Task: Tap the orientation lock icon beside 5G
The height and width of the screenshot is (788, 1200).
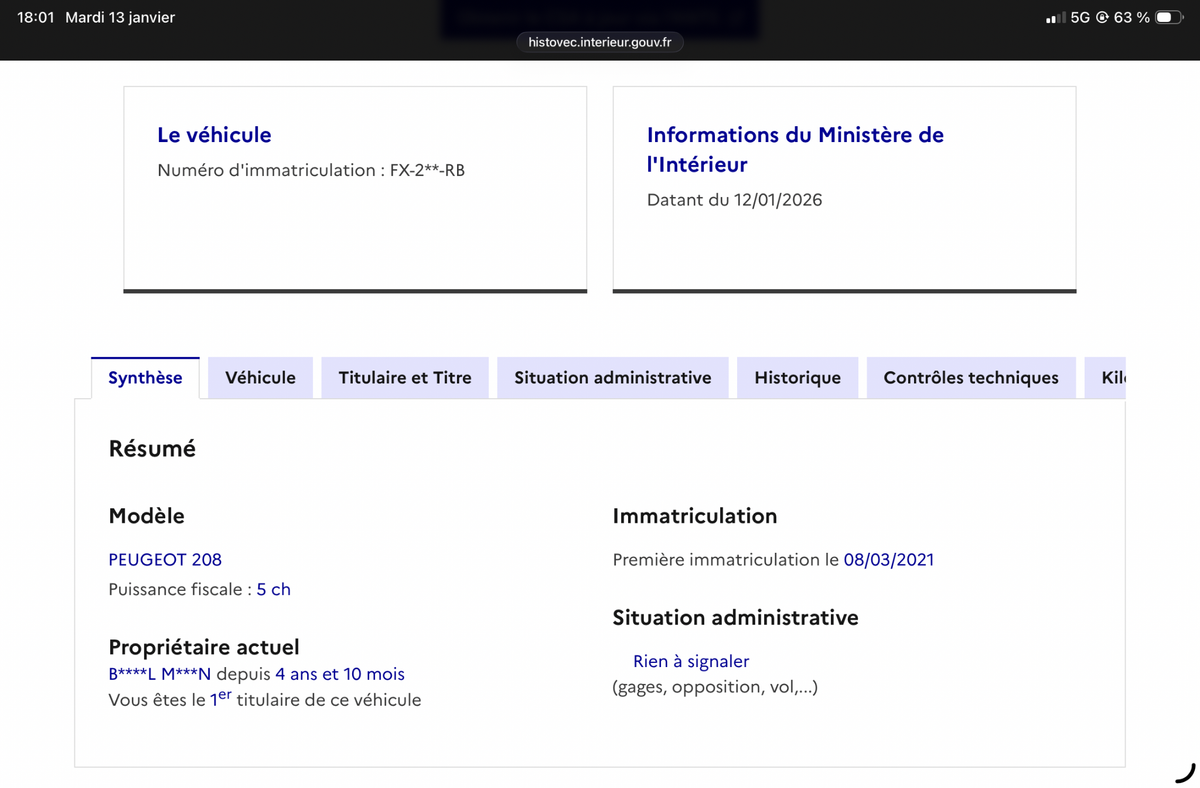Action: (x=1102, y=18)
